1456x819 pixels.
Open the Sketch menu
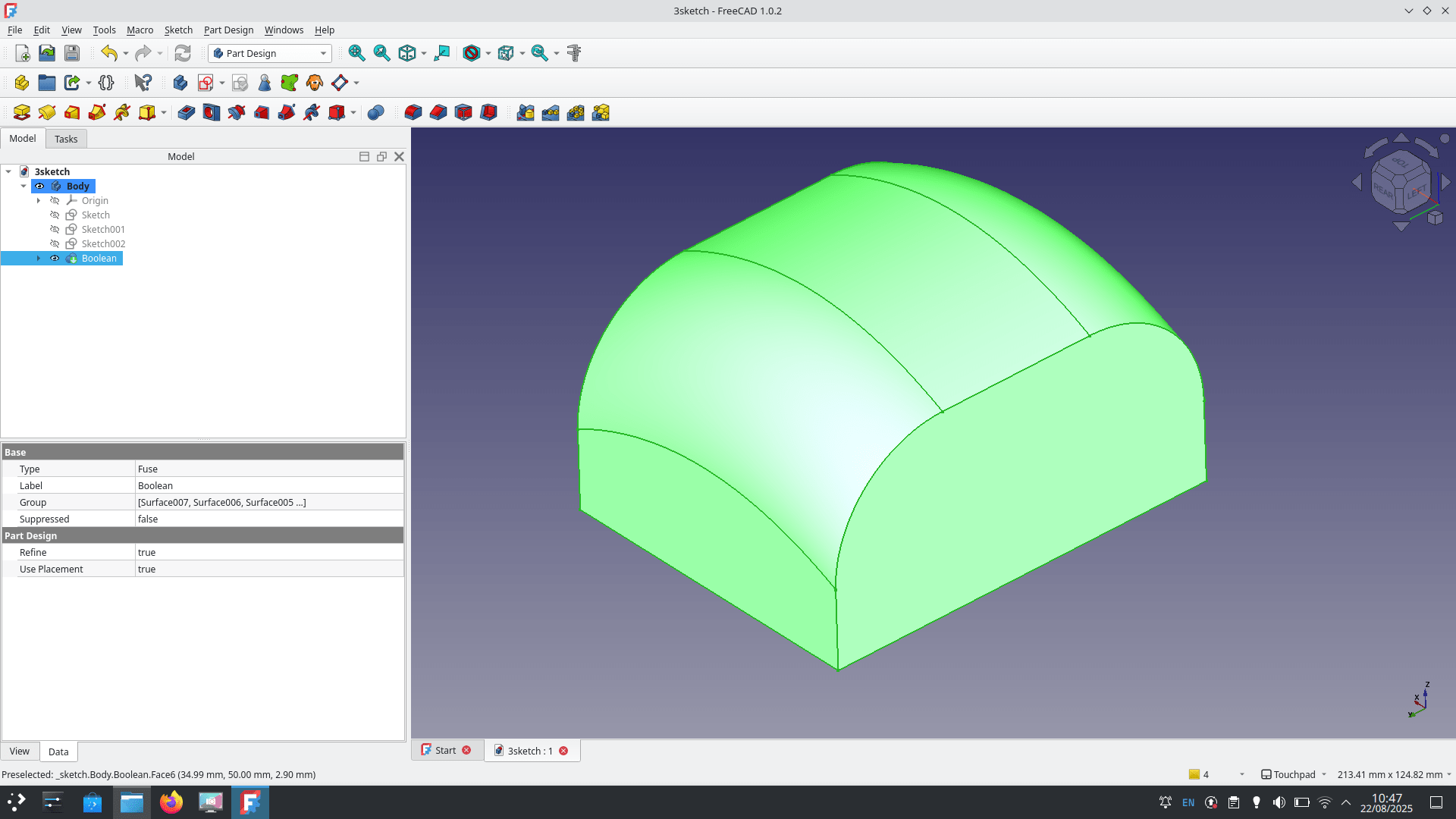[178, 30]
